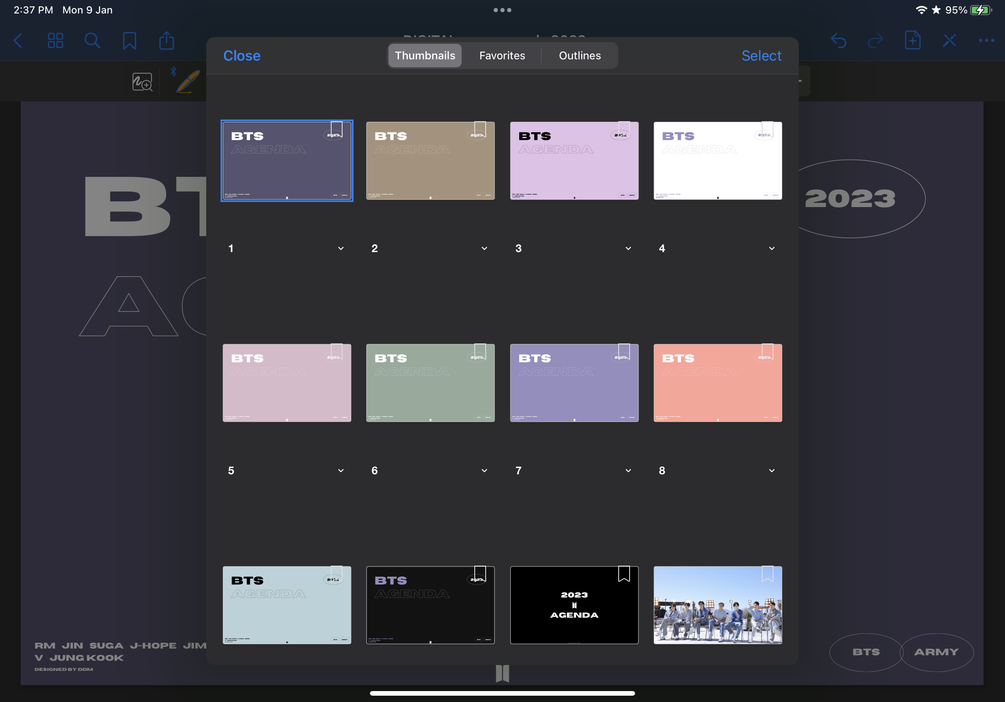The image size is (1005, 702).
Task: Open the lilac page 3 thumbnail
Action: point(574,161)
